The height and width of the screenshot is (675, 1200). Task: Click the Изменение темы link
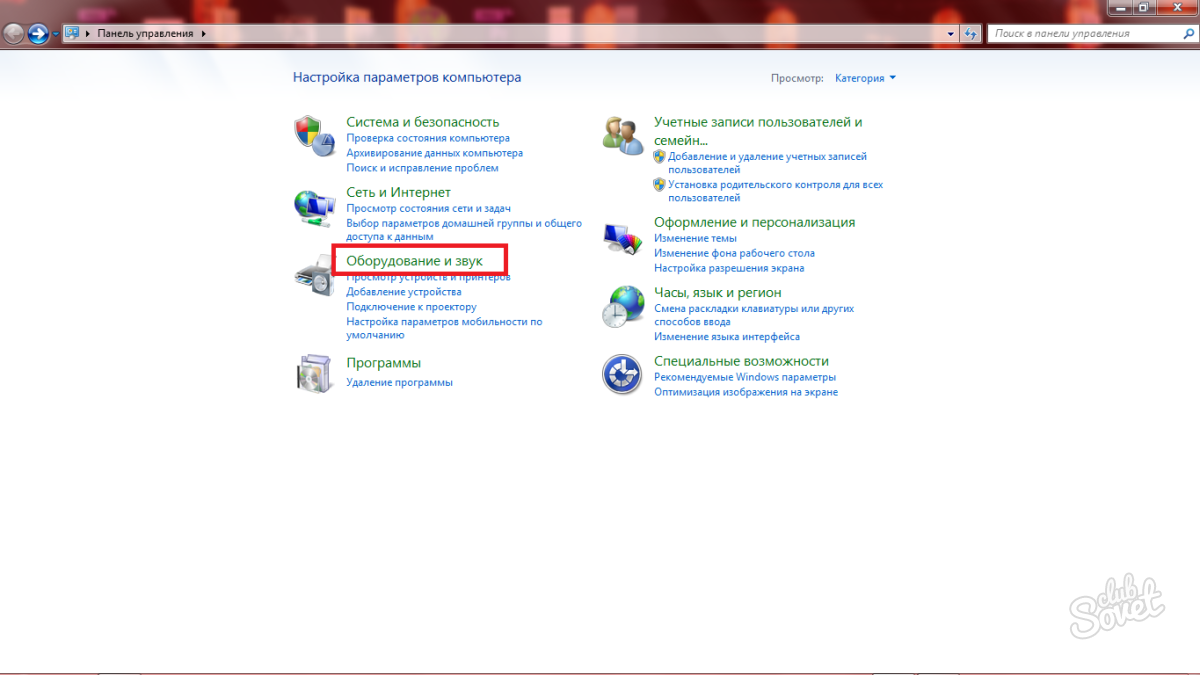tap(695, 238)
